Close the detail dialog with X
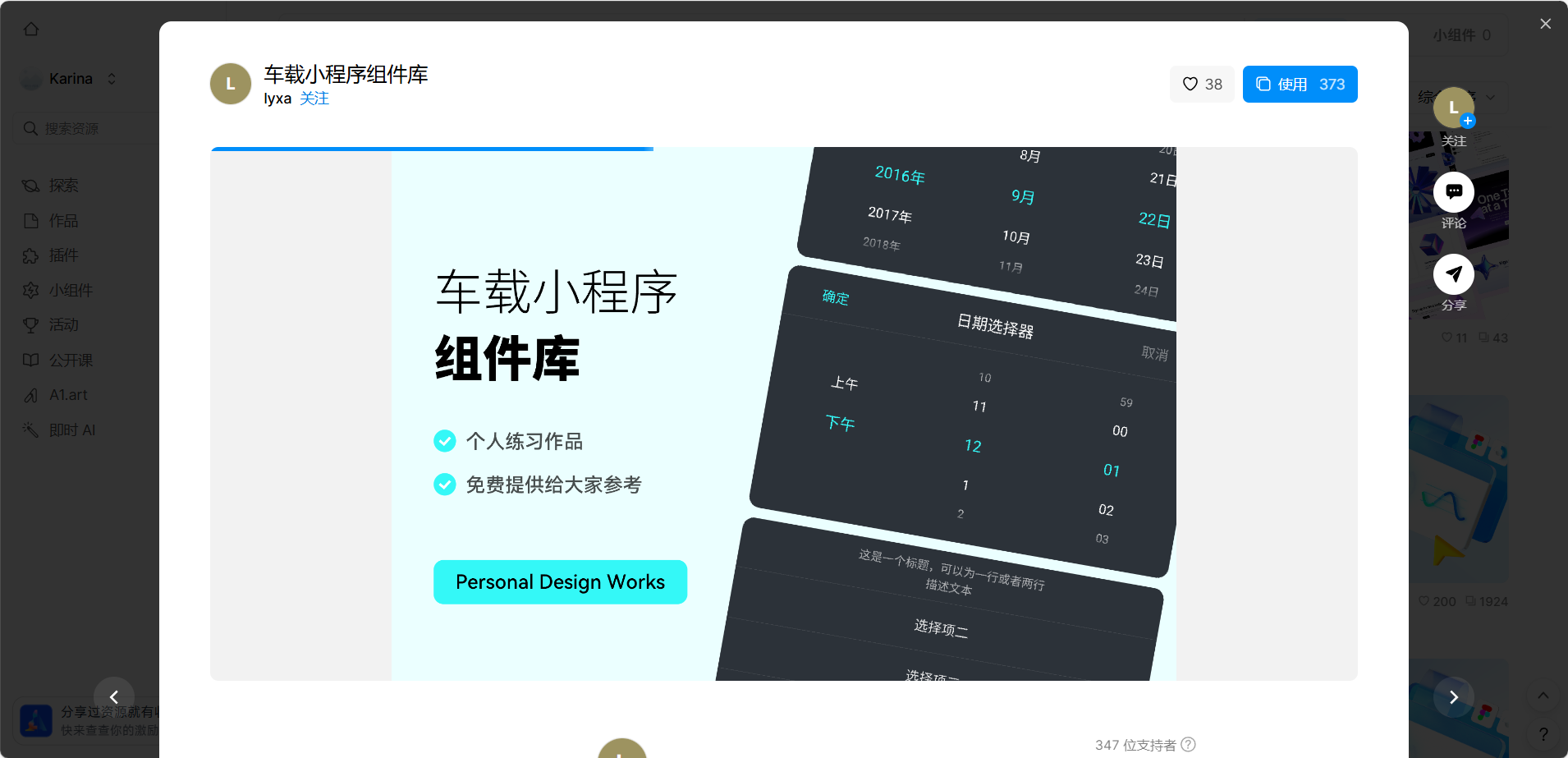The image size is (1568, 758). pyautogui.click(x=1545, y=24)
